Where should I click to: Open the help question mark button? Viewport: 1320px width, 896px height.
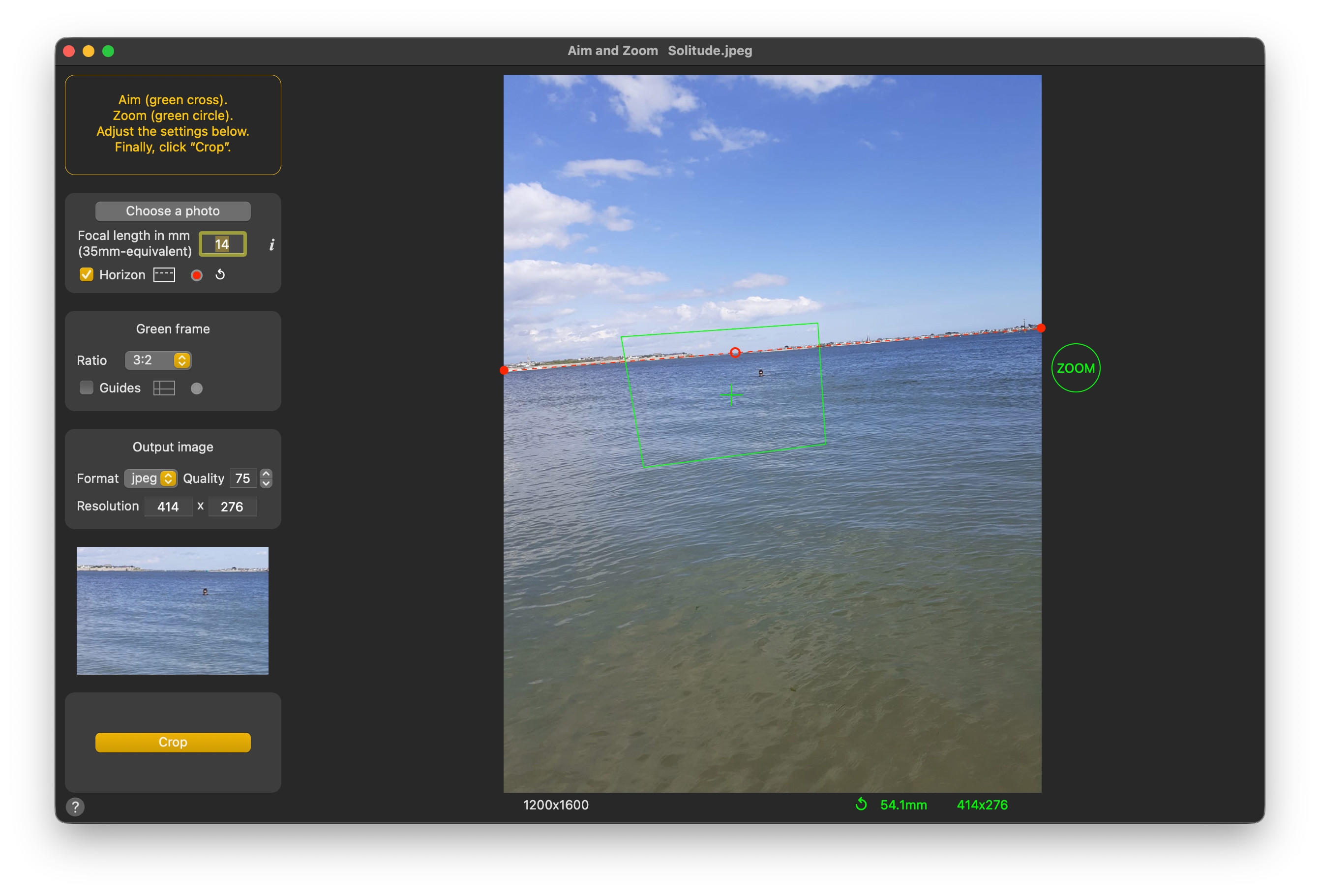click(x=76, y=806)
